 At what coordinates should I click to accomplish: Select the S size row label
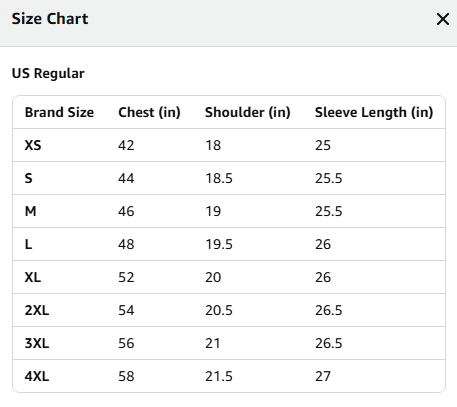(x=29, y=178)
